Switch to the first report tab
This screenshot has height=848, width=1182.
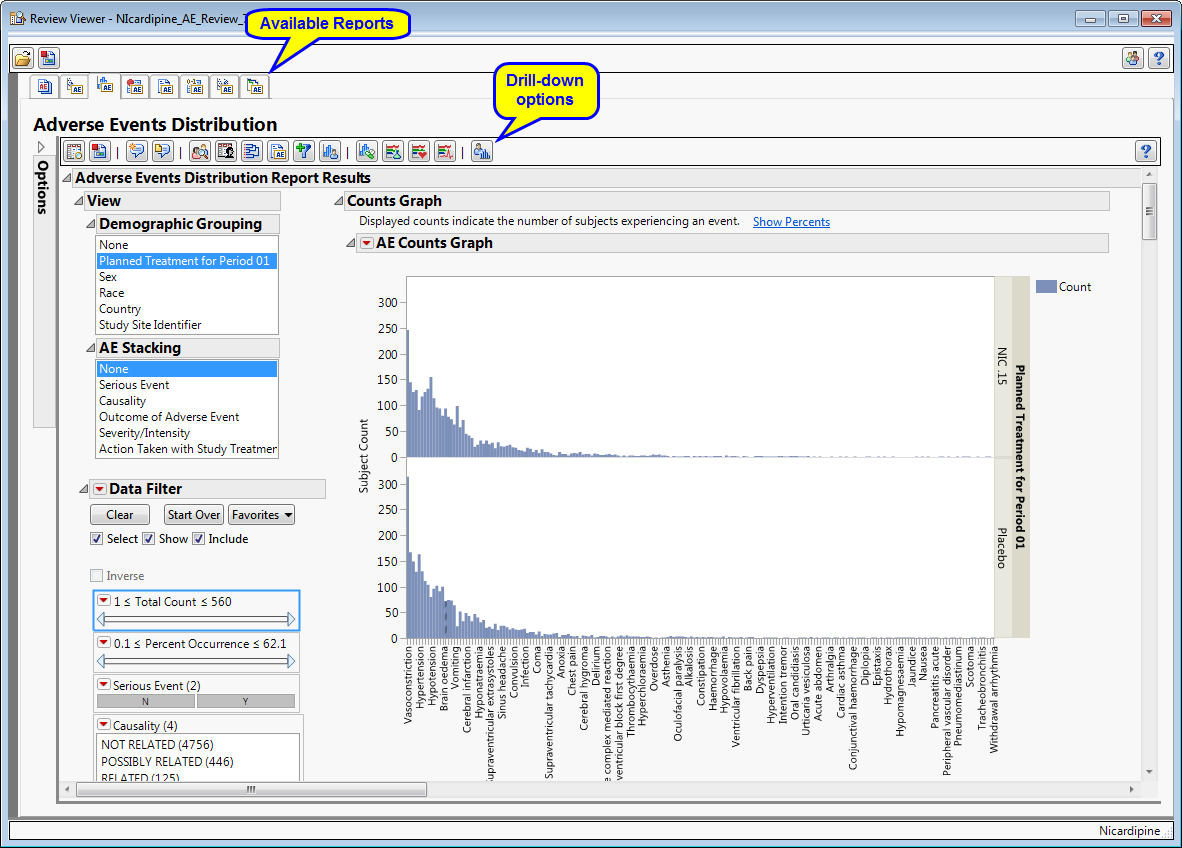tap(44, 87)
